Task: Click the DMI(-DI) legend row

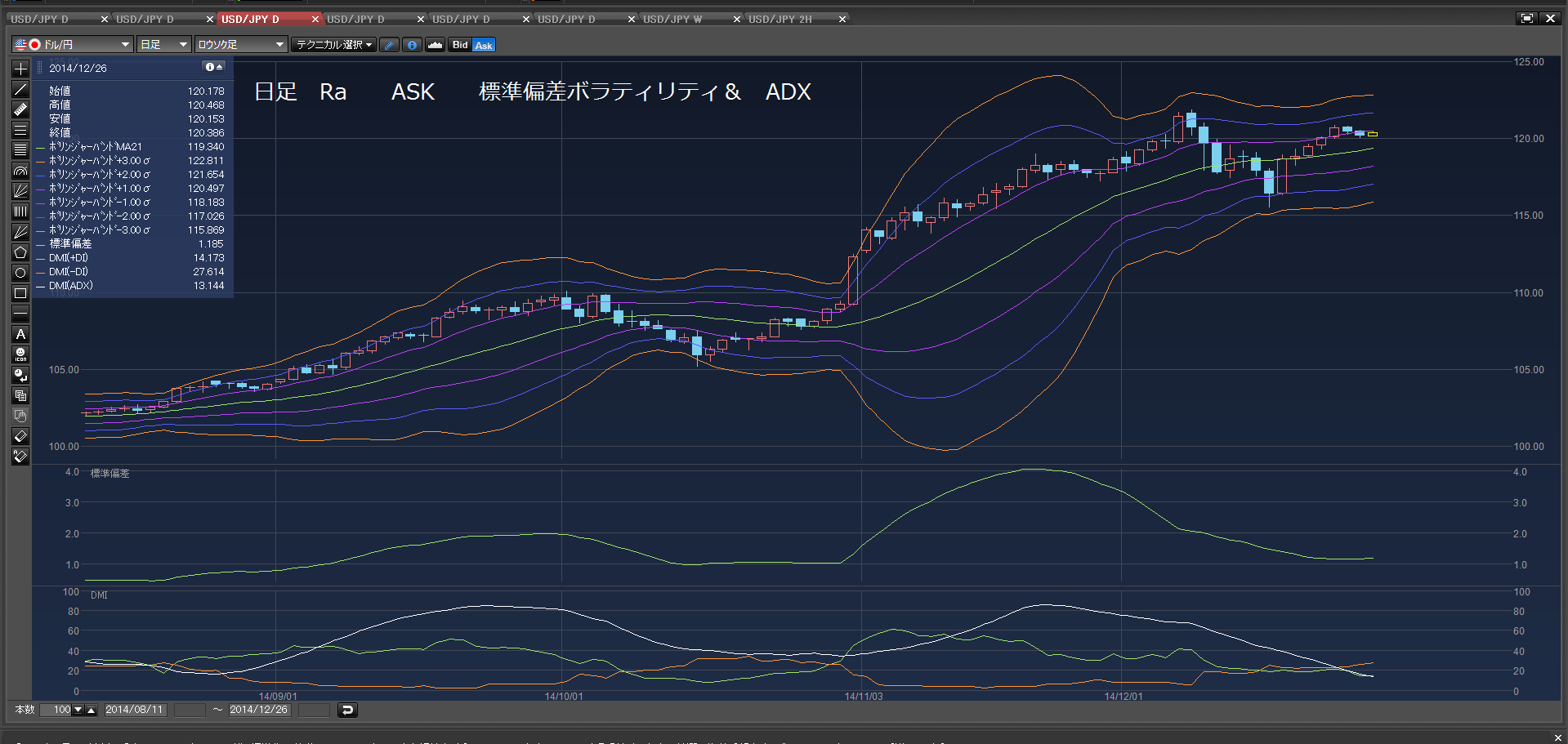Action: [x=131, y=272]
